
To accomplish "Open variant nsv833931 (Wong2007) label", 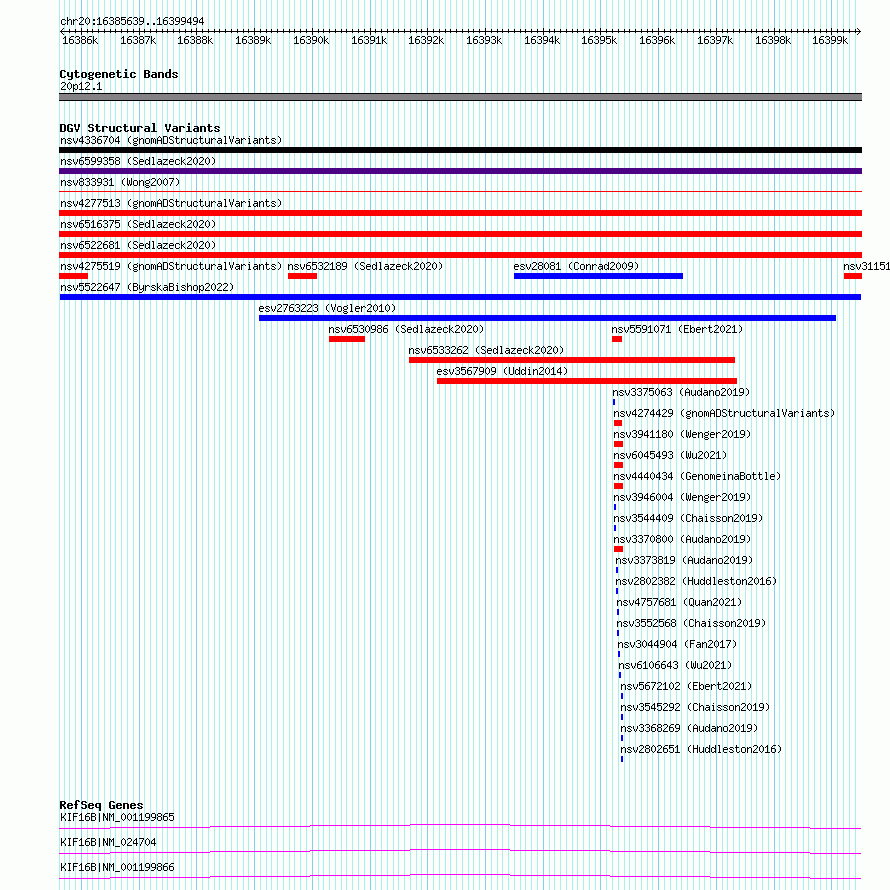I will [120, 182].
